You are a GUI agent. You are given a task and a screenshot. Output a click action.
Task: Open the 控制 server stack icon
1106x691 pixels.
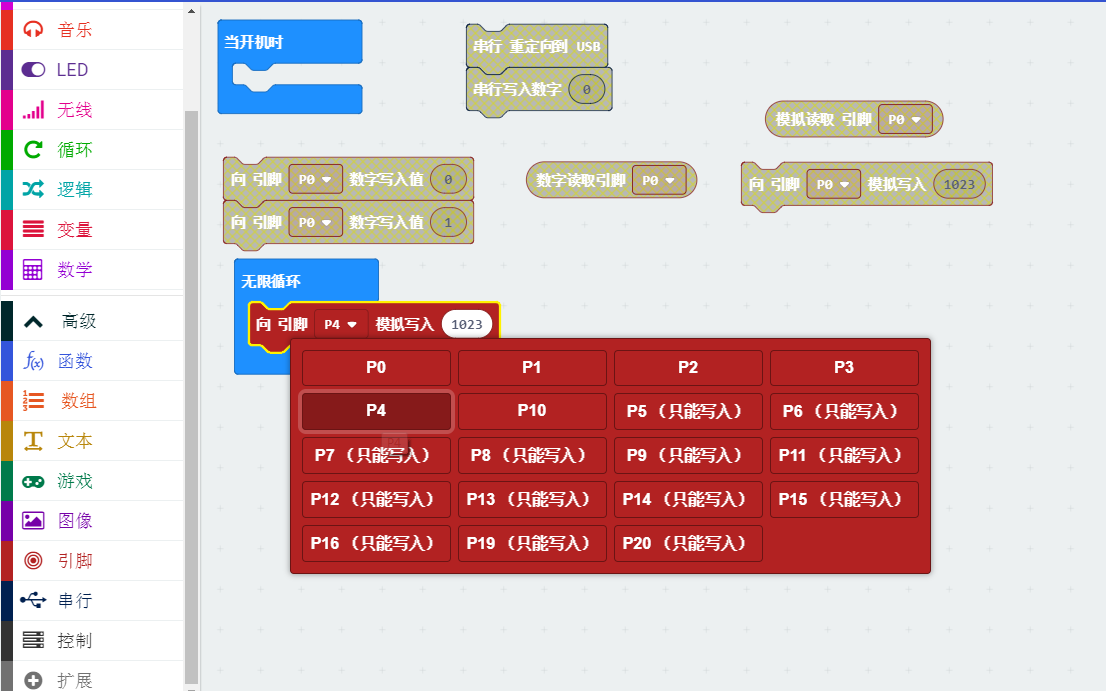tap(33, 640)
